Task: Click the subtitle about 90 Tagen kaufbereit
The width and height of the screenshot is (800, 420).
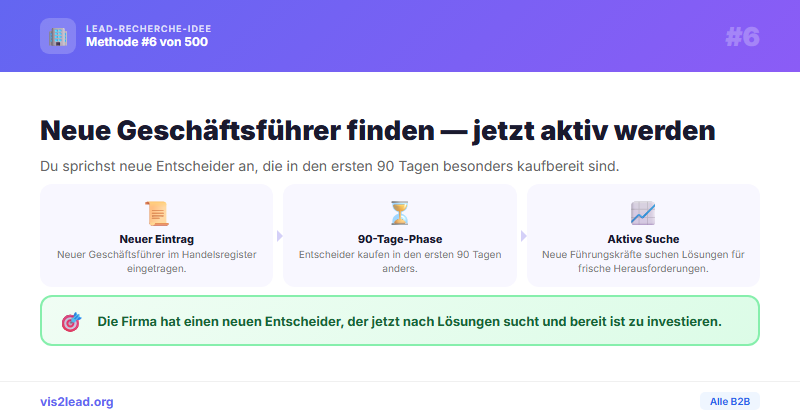Action: pos(330,166)
